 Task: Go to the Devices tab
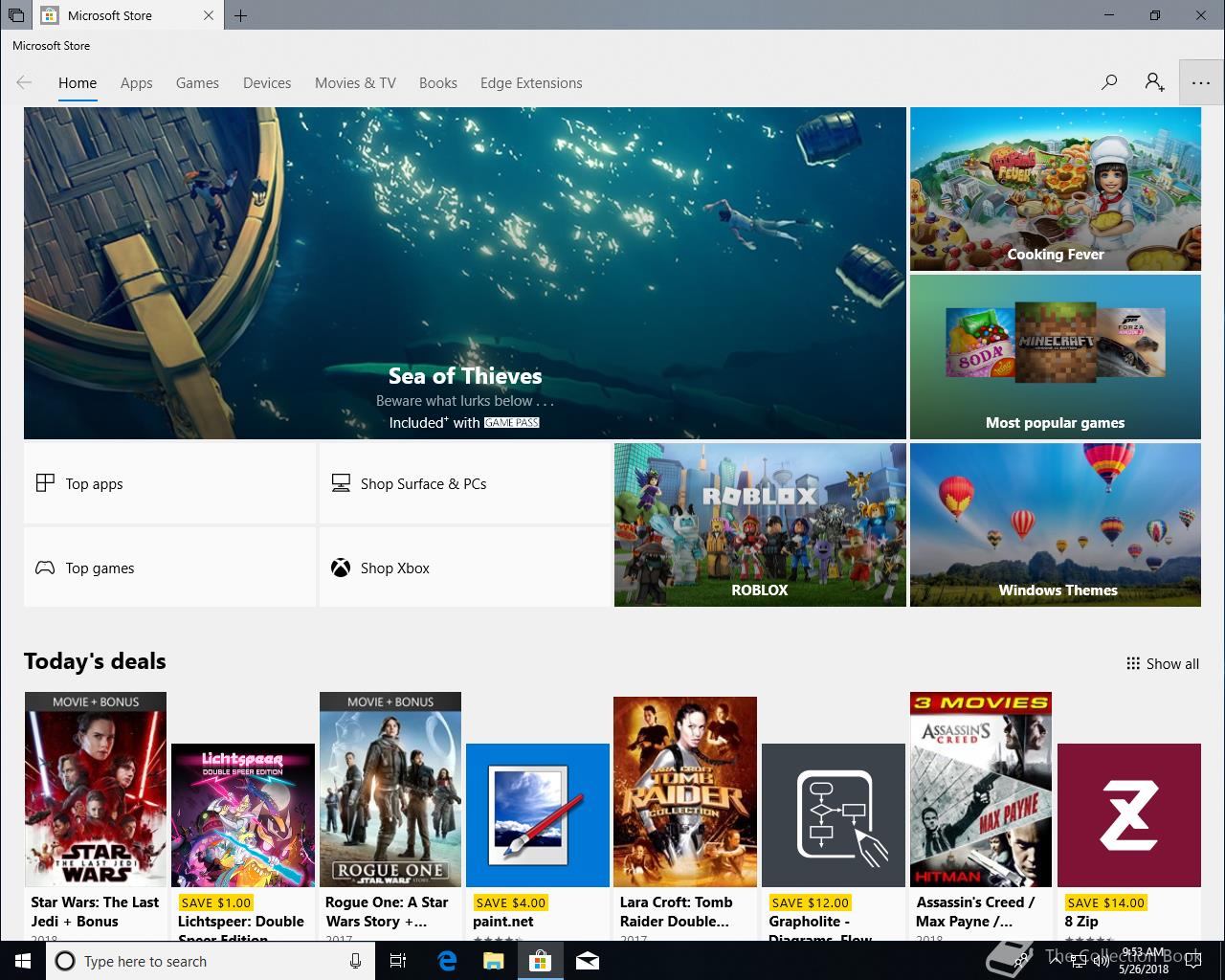coord(267,83)
